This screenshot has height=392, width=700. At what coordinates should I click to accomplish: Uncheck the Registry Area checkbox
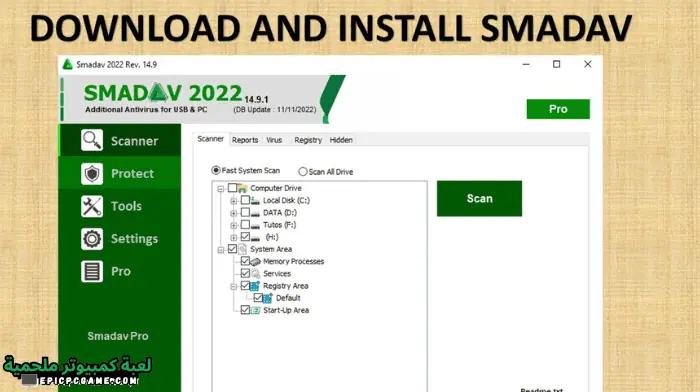point(245,285)
